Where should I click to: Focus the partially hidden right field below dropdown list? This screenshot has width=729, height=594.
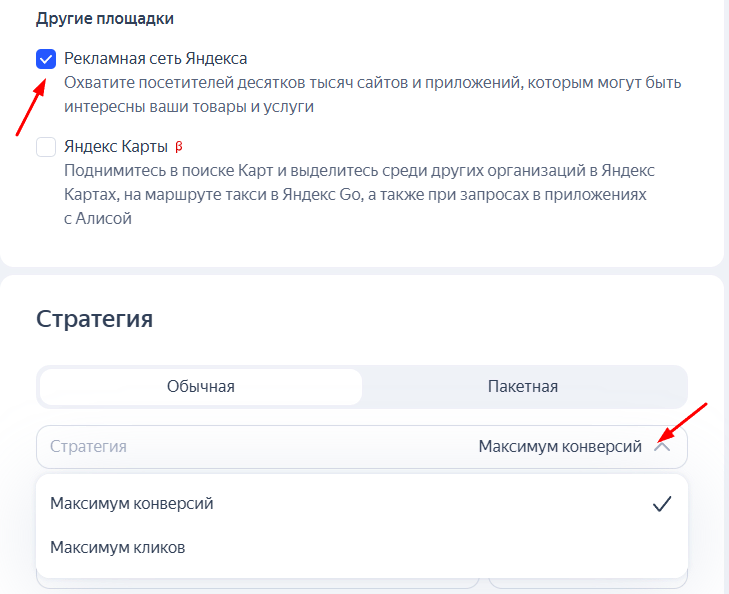coord(588,583)
